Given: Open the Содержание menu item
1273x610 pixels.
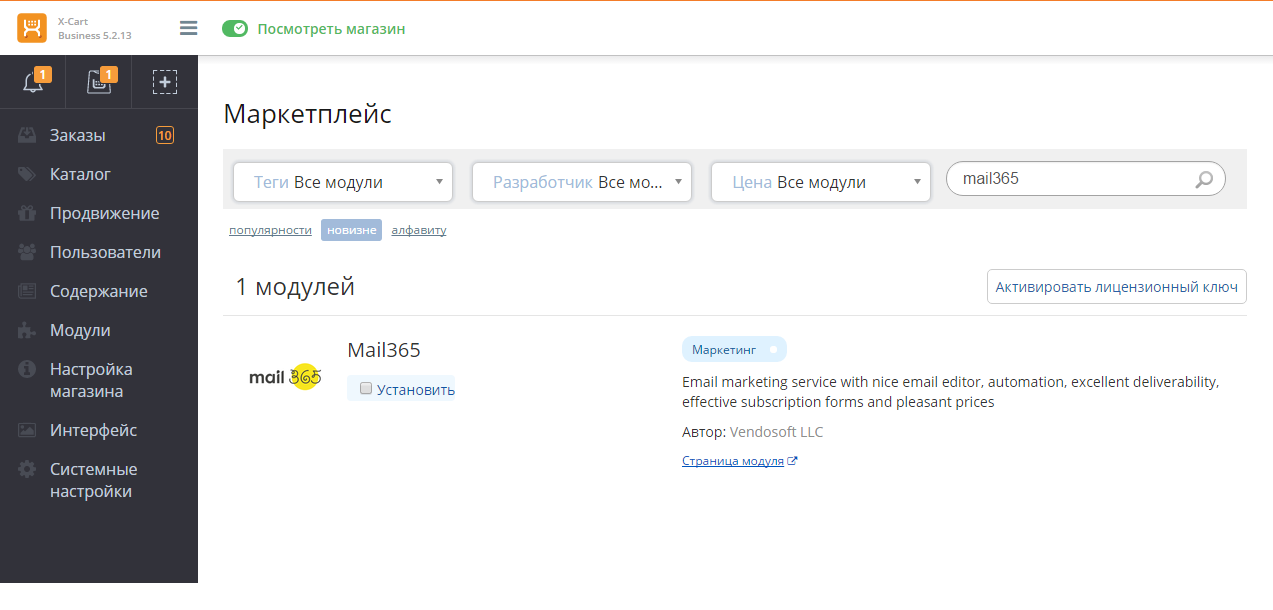Looking at the screenshot, I should point(99,291).
